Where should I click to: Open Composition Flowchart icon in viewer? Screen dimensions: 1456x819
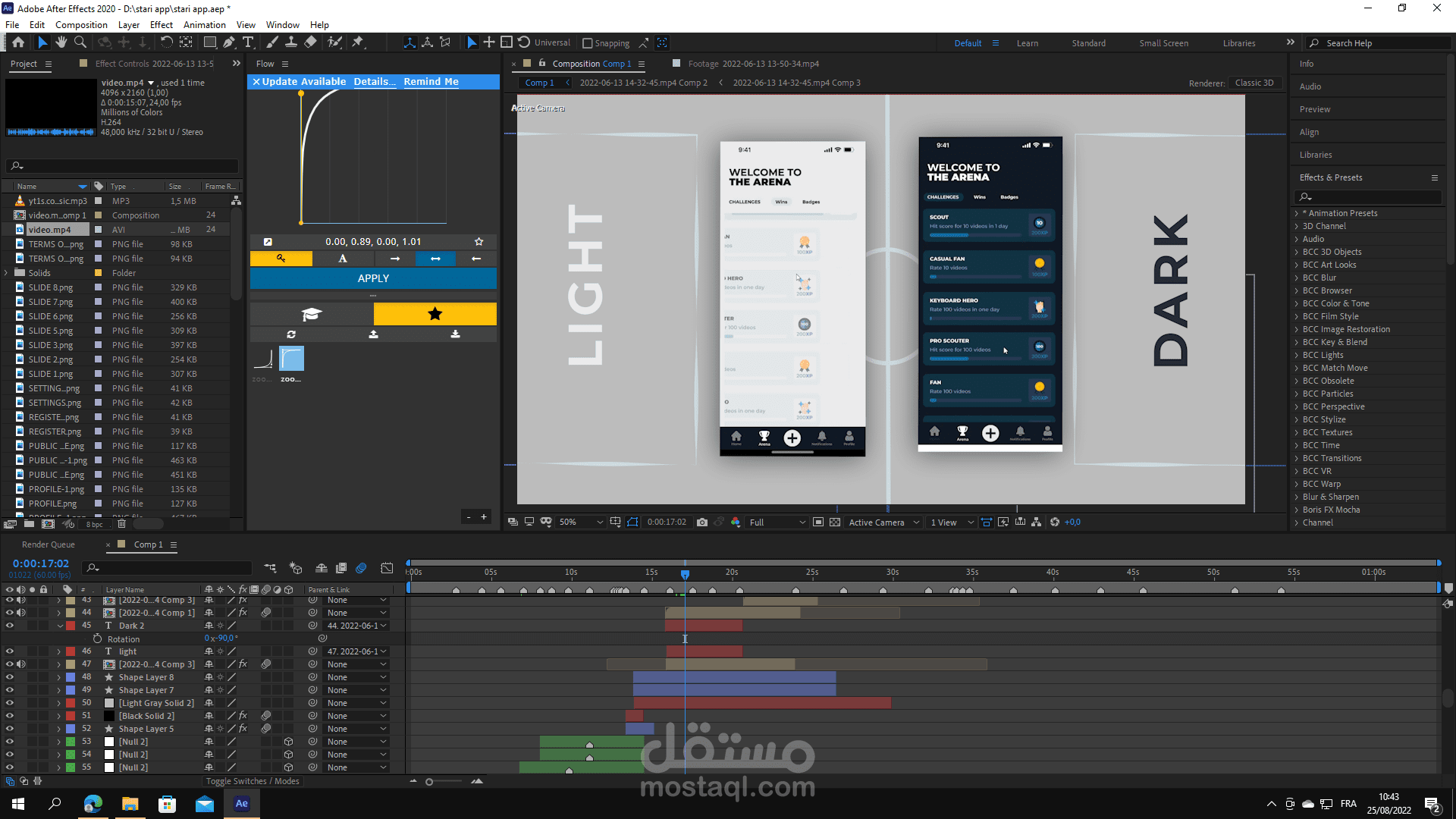point(1036,522)
